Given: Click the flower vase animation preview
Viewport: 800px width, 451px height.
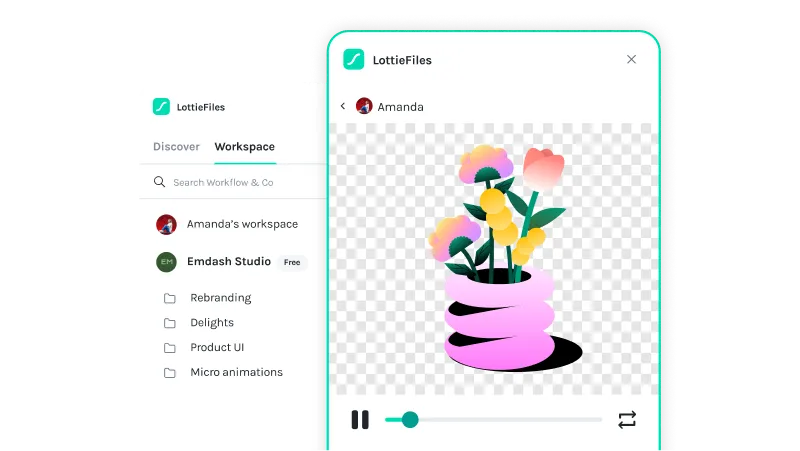Looking at the screenshot, I should pyautogui.click(x=493, y=259).
